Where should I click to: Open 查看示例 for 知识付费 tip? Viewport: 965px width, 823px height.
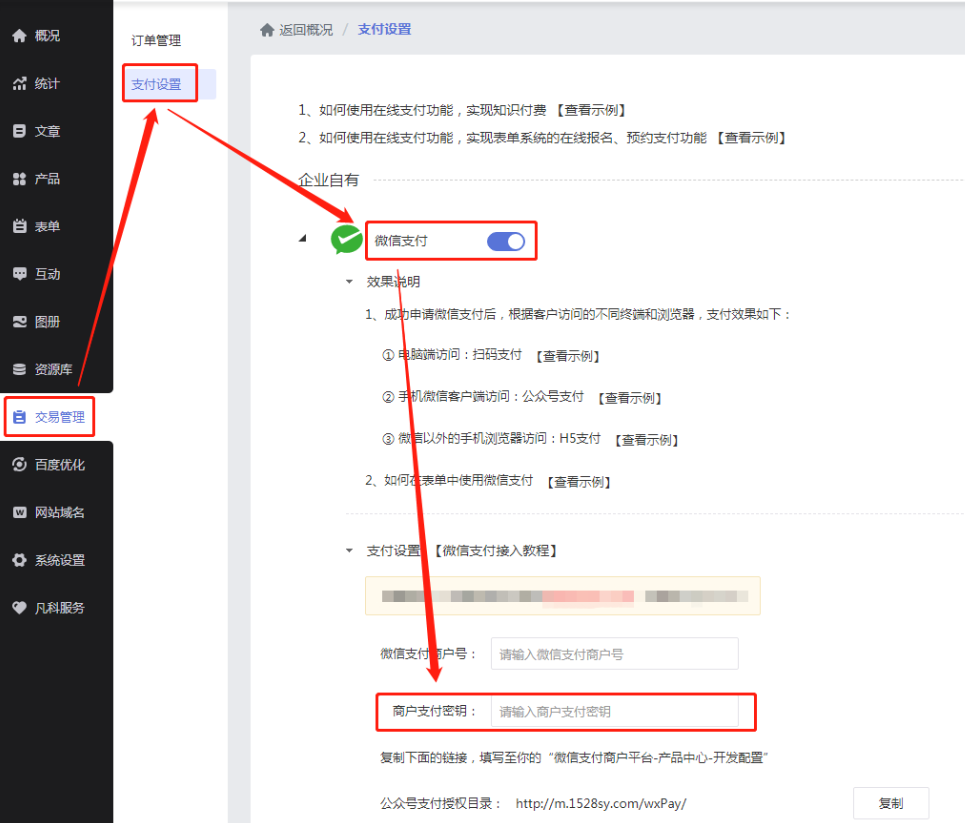pos(591,110)
